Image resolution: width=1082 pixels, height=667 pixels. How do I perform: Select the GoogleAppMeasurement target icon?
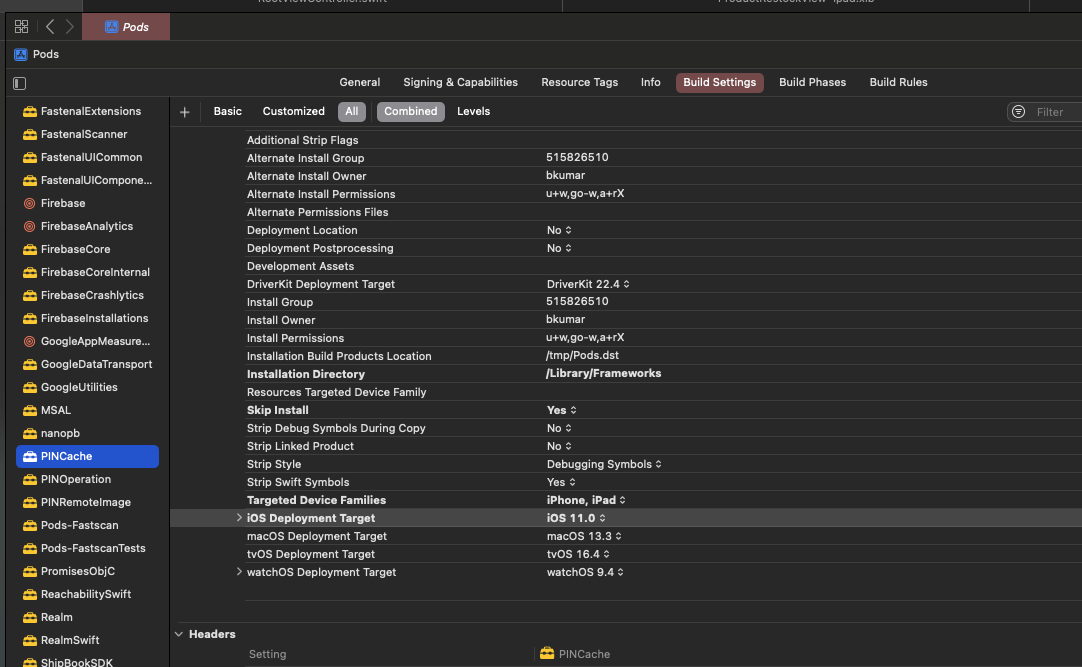29,341
